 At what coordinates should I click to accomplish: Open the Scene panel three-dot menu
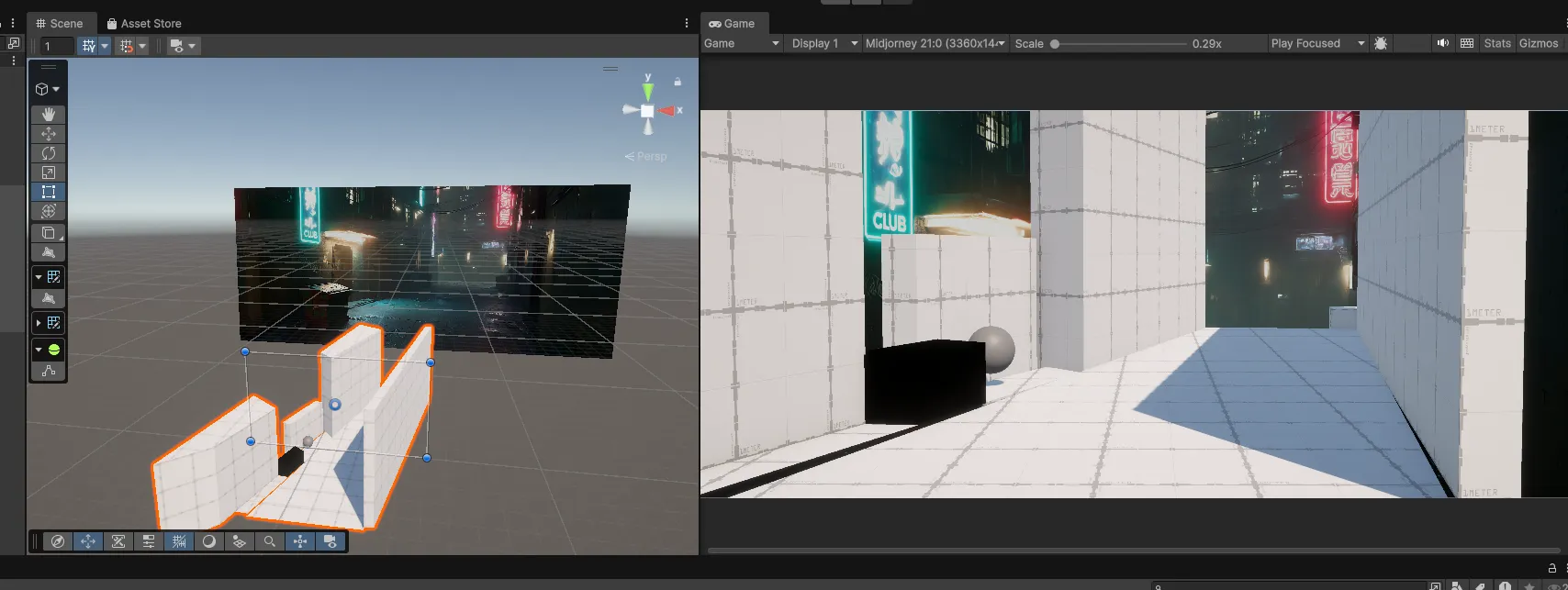pyautogui.click(x=687, y=23)
